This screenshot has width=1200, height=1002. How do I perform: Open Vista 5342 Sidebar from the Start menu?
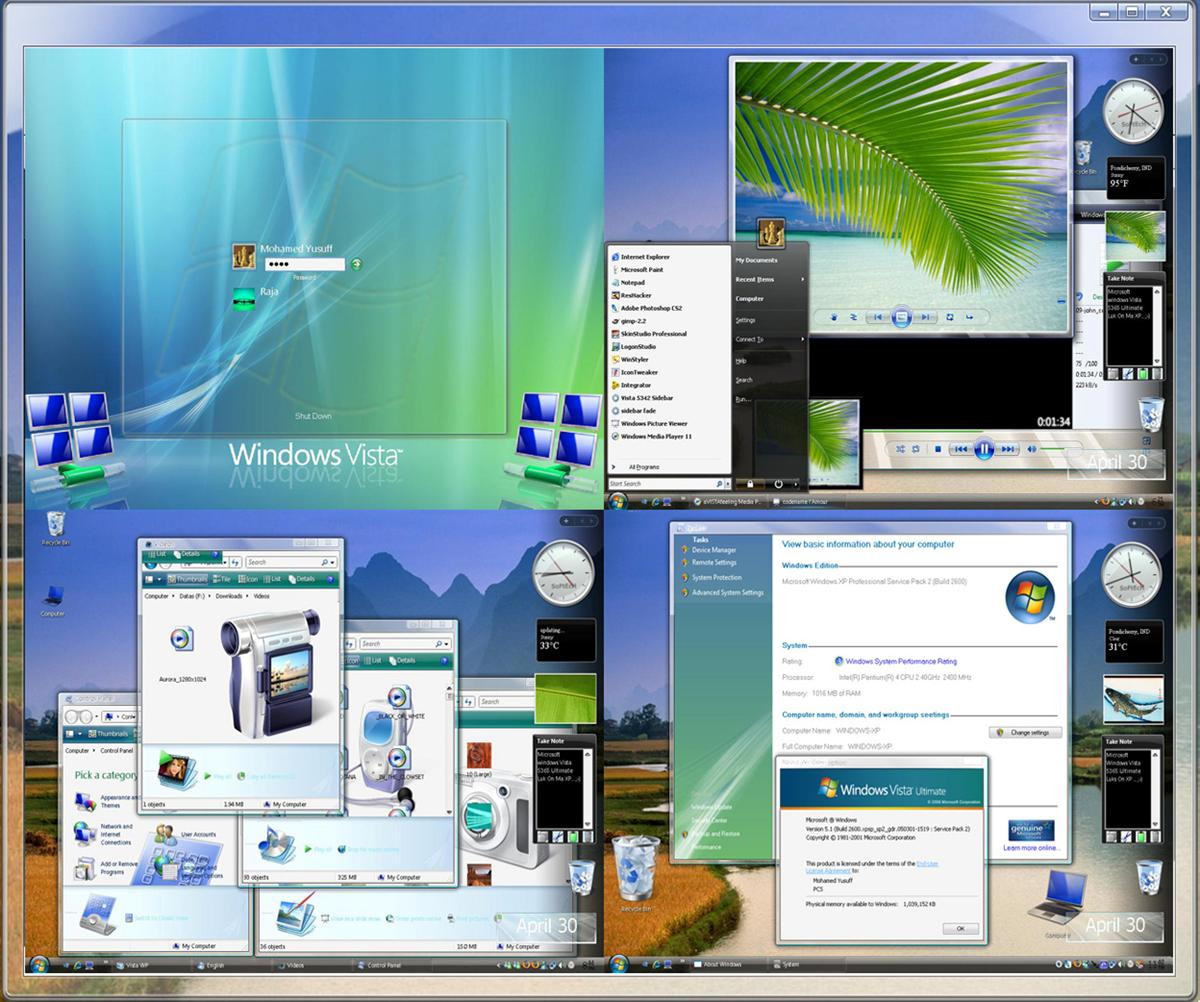pyautogui.click(x=643, y=398)
